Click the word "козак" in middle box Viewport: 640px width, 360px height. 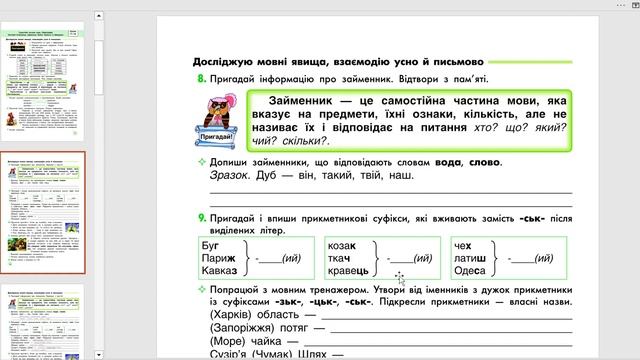coord(342,246)
